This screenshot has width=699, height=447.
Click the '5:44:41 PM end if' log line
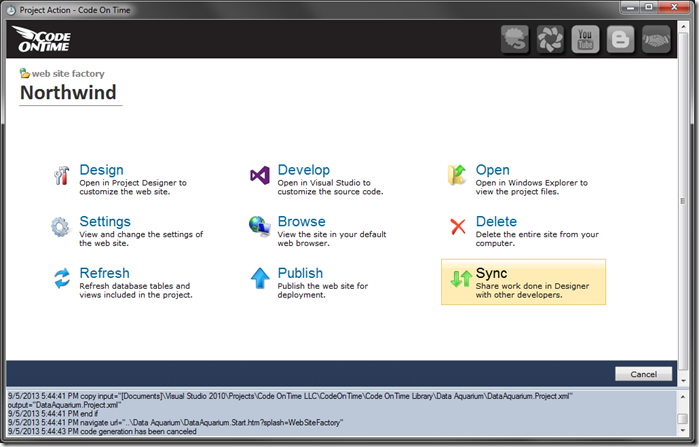click(x=53, y=414)
